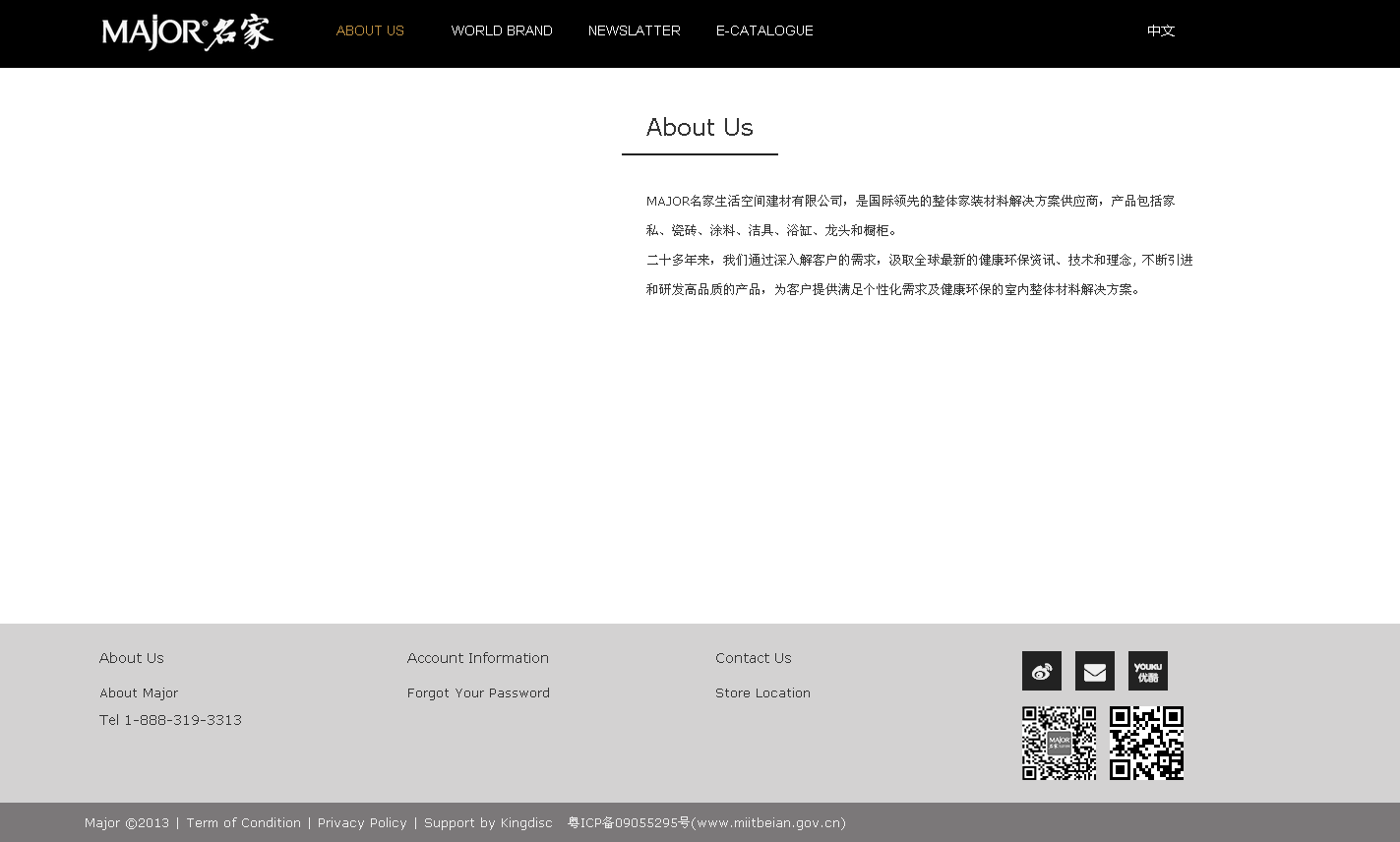Screen dimensions: 1400x842
Task: Click the rightmost QR code image
Action: (1146, 743)
